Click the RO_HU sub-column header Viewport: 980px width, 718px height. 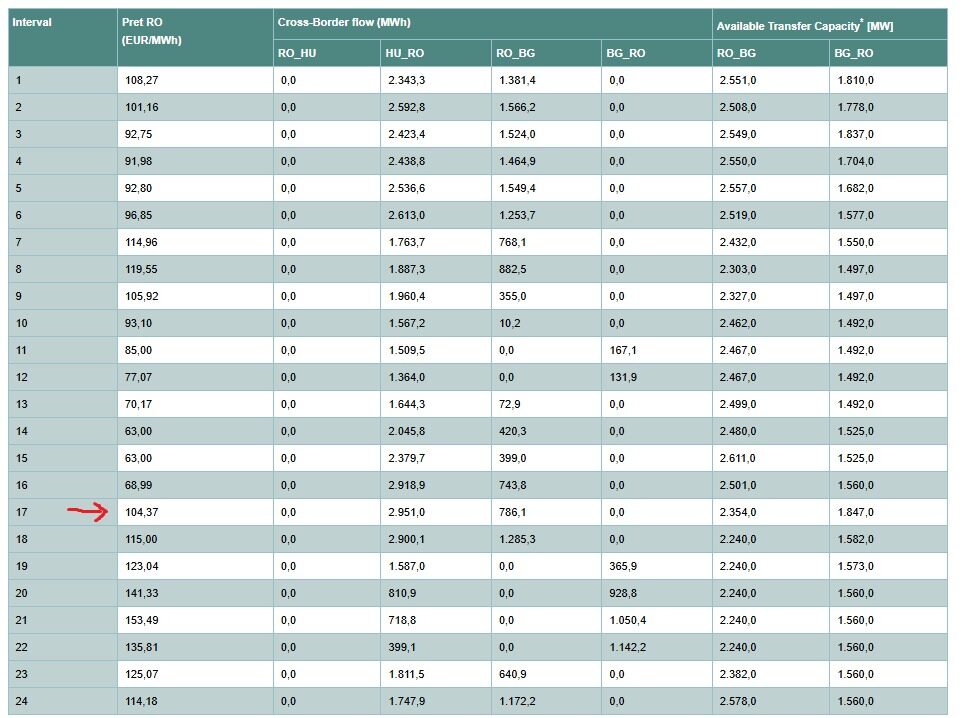(298, 53)
